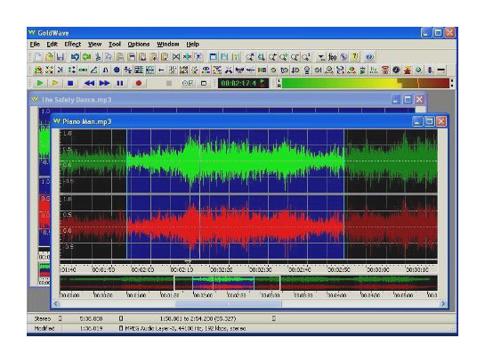Click the black dash icon ending effects toolbar
Viewport: 485px width, 363px height.
tap(441, 70)
